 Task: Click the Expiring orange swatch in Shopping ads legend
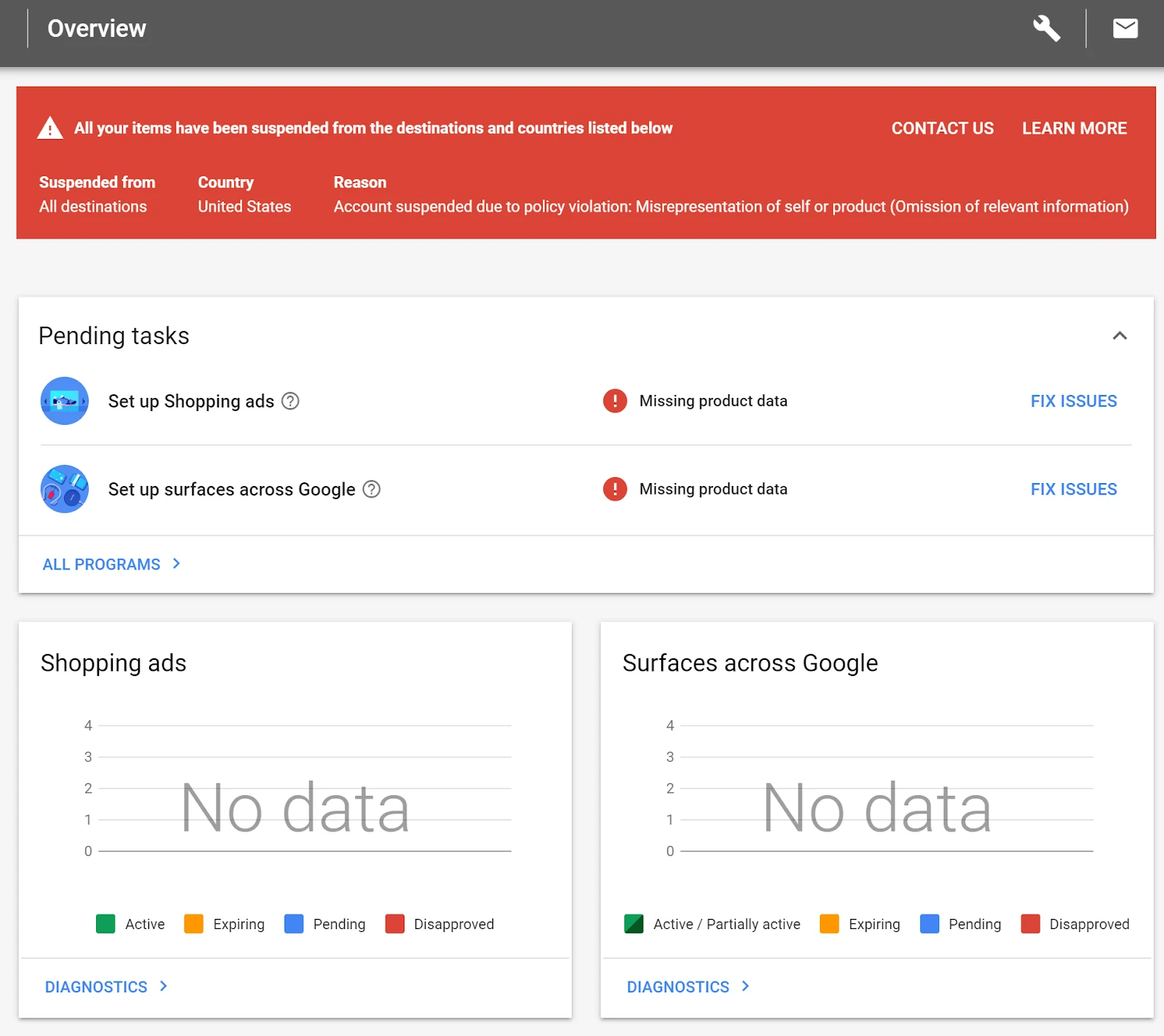coord(194,924)
